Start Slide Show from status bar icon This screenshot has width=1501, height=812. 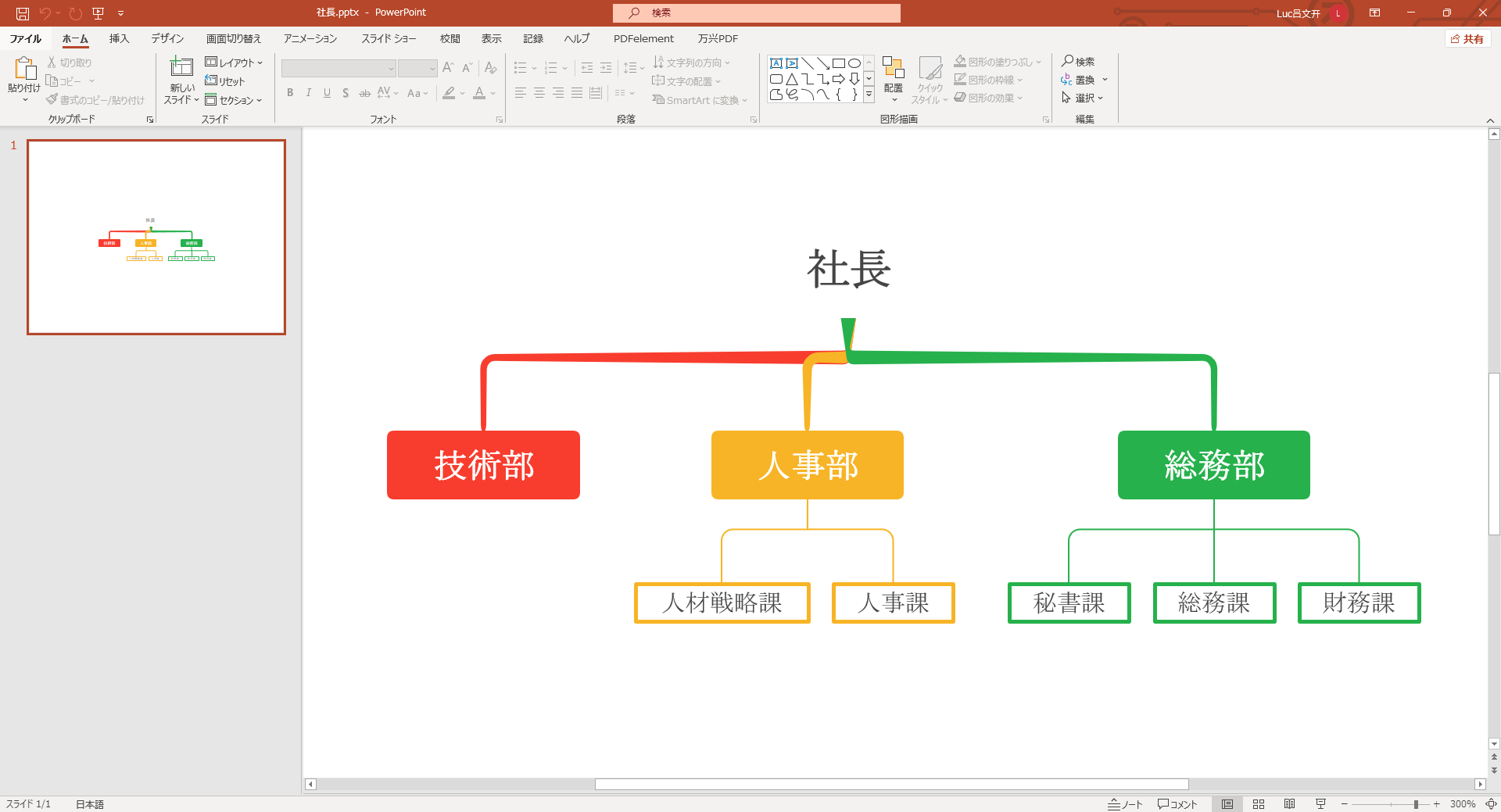1321,804
